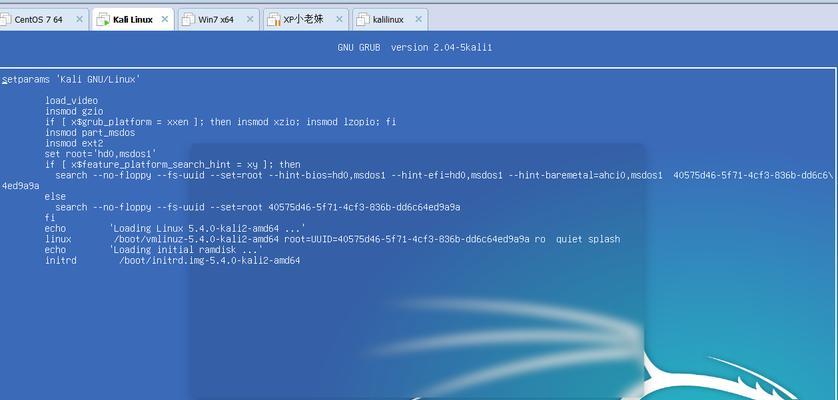This screenshot has height=400, width=838.
Task: Click the wrapped '4ed9a9a' line fragment
Action: click(x=20, y=186)
